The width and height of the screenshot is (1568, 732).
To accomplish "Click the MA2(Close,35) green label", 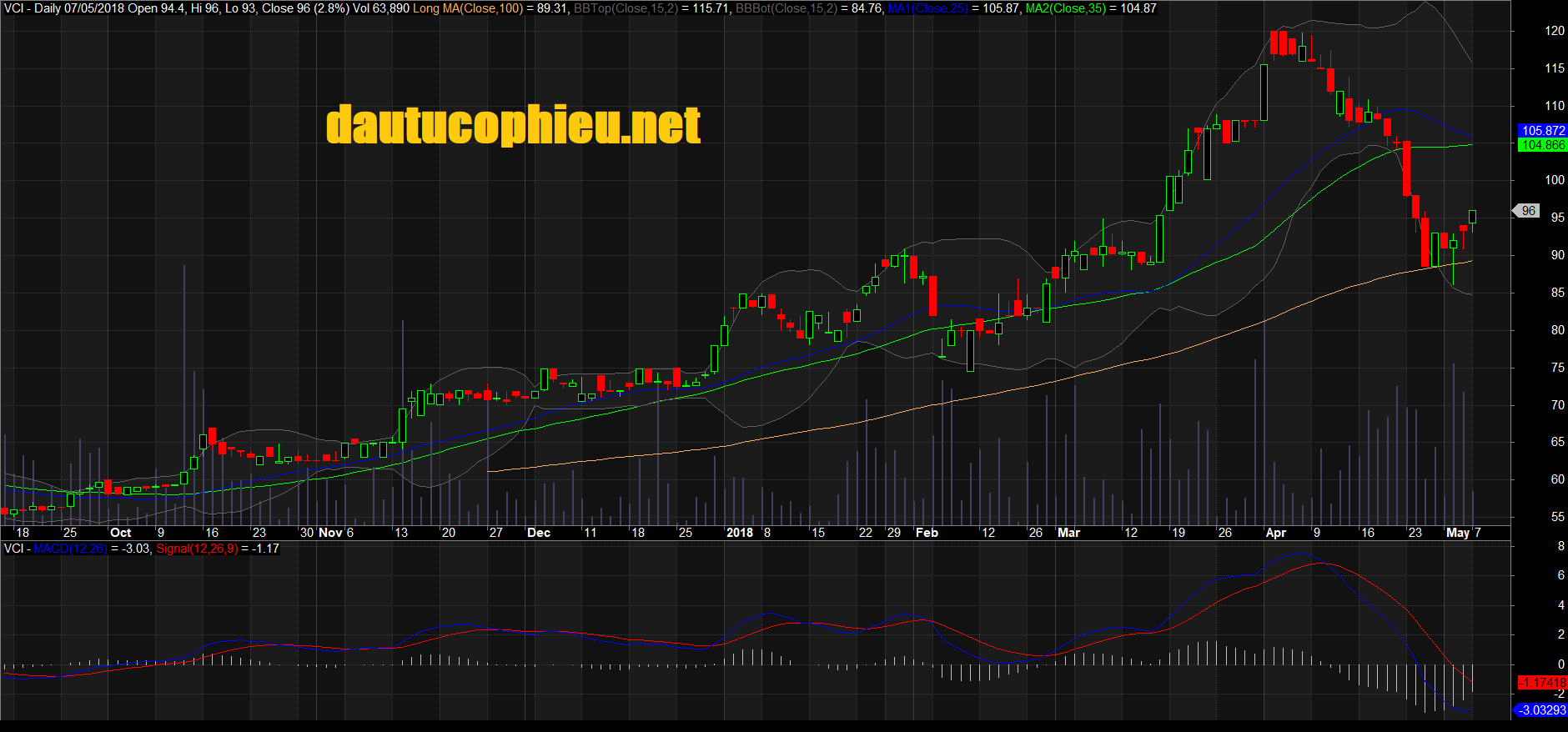I will pyautogui.click(x=1065, y=8).
